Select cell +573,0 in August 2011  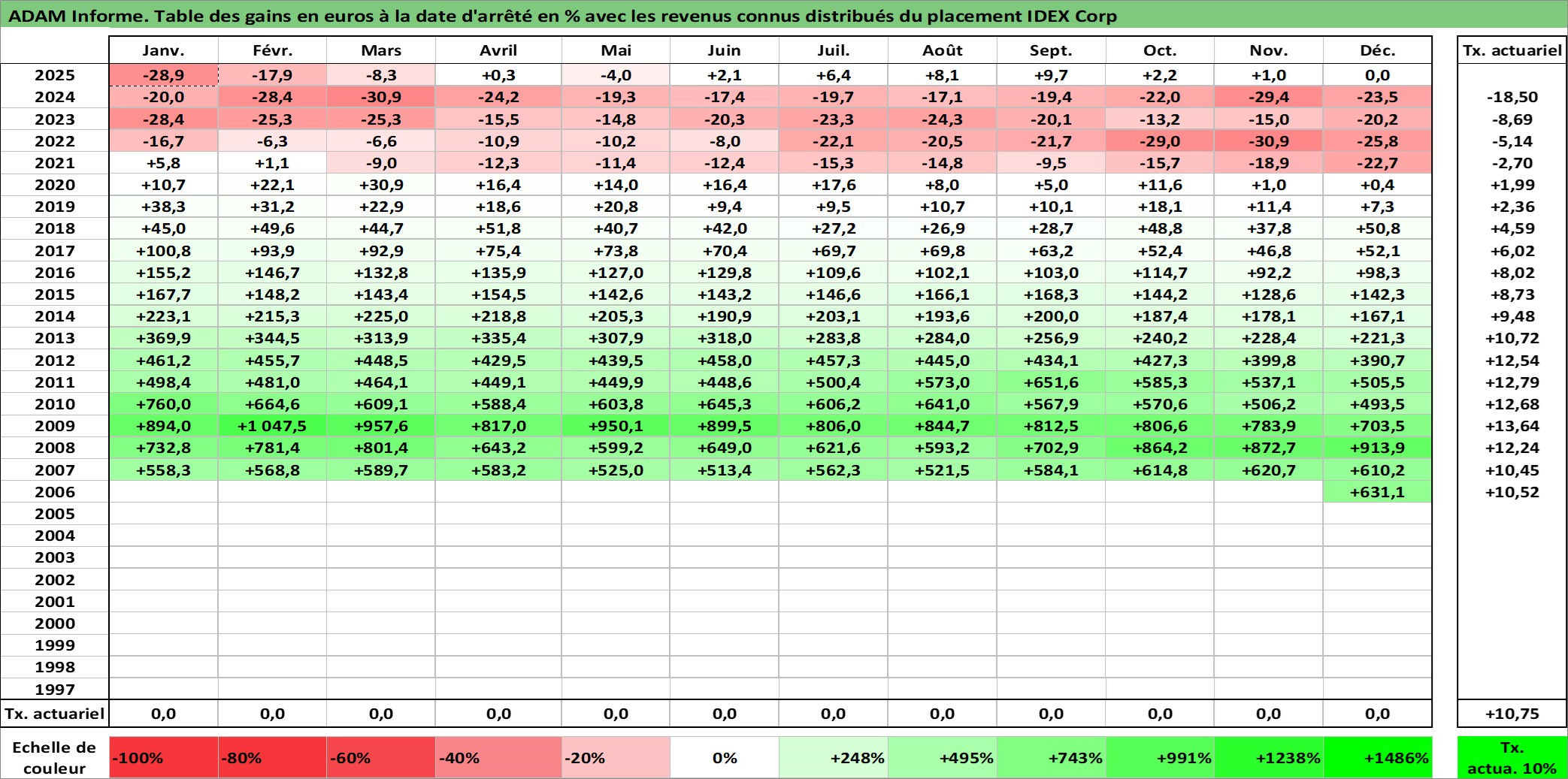pyautogui.click(x=943, y=382)
